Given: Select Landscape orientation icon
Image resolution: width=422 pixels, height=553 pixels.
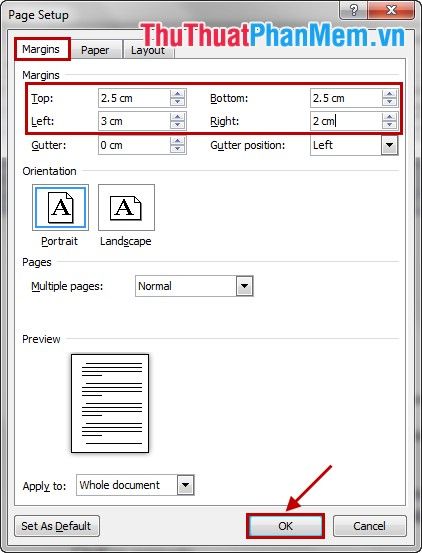Looking at the screenshot, I should [x=126, y=207].
